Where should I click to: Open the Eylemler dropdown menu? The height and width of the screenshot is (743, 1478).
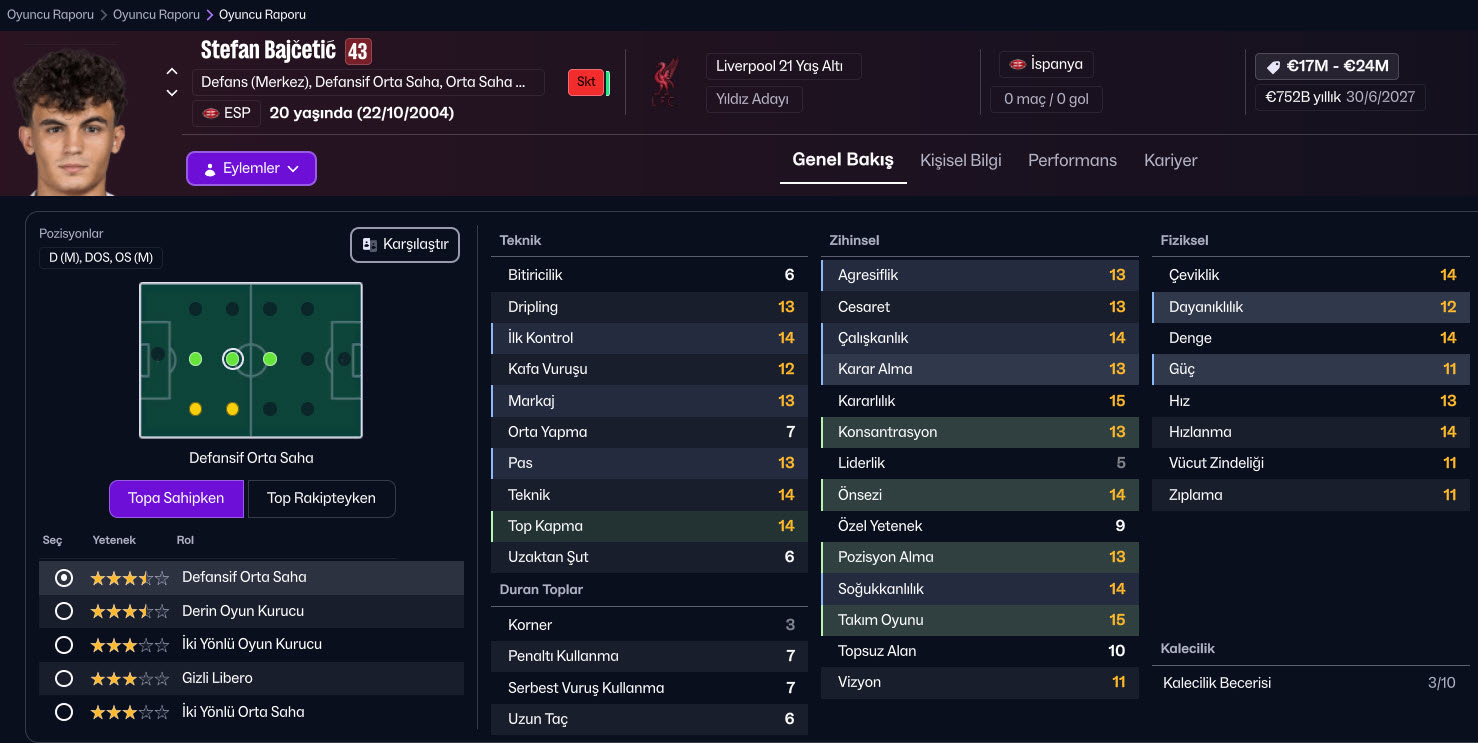[251, 169]
